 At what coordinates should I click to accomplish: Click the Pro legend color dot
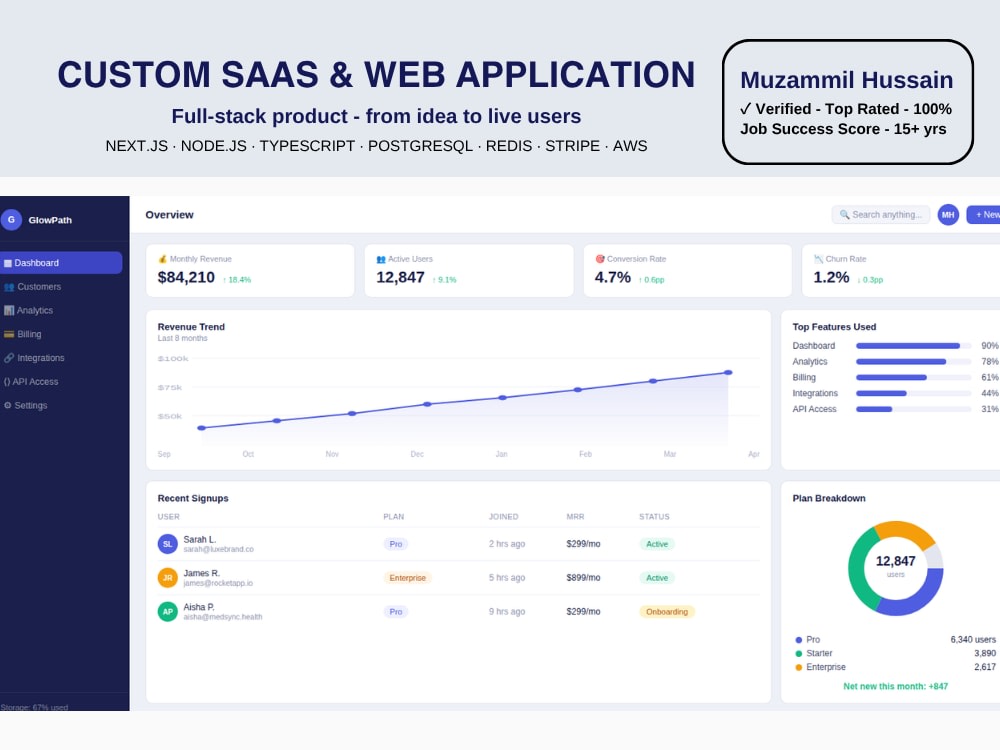click(798, 640)
